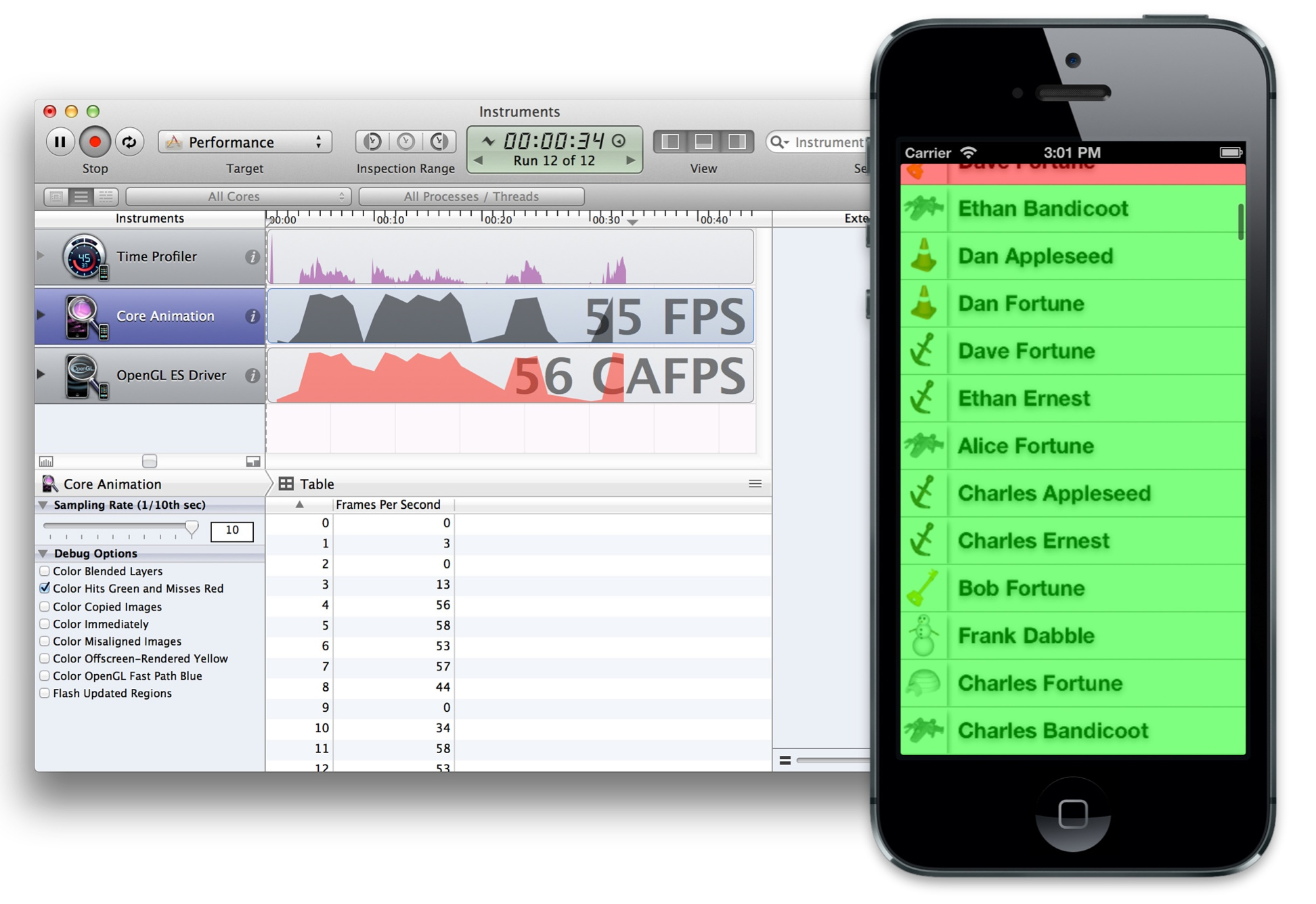This screenshot has height=904, width=1316.
Task: Click the OpenGL ES Driver CAFPS track
Action: pos(510,376)
